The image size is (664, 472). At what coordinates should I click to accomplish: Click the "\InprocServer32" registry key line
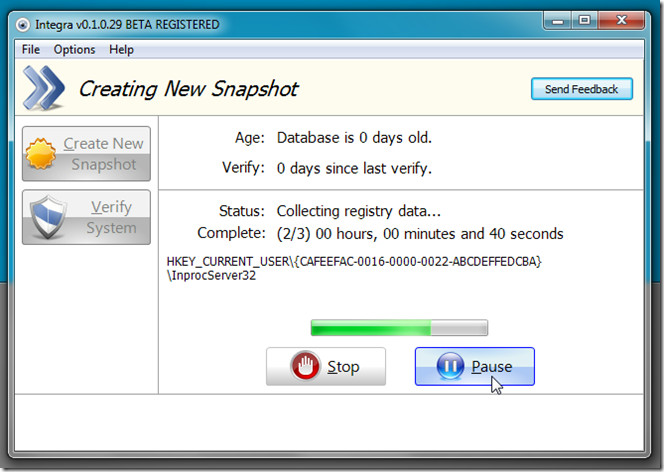[x=211, y=276]
